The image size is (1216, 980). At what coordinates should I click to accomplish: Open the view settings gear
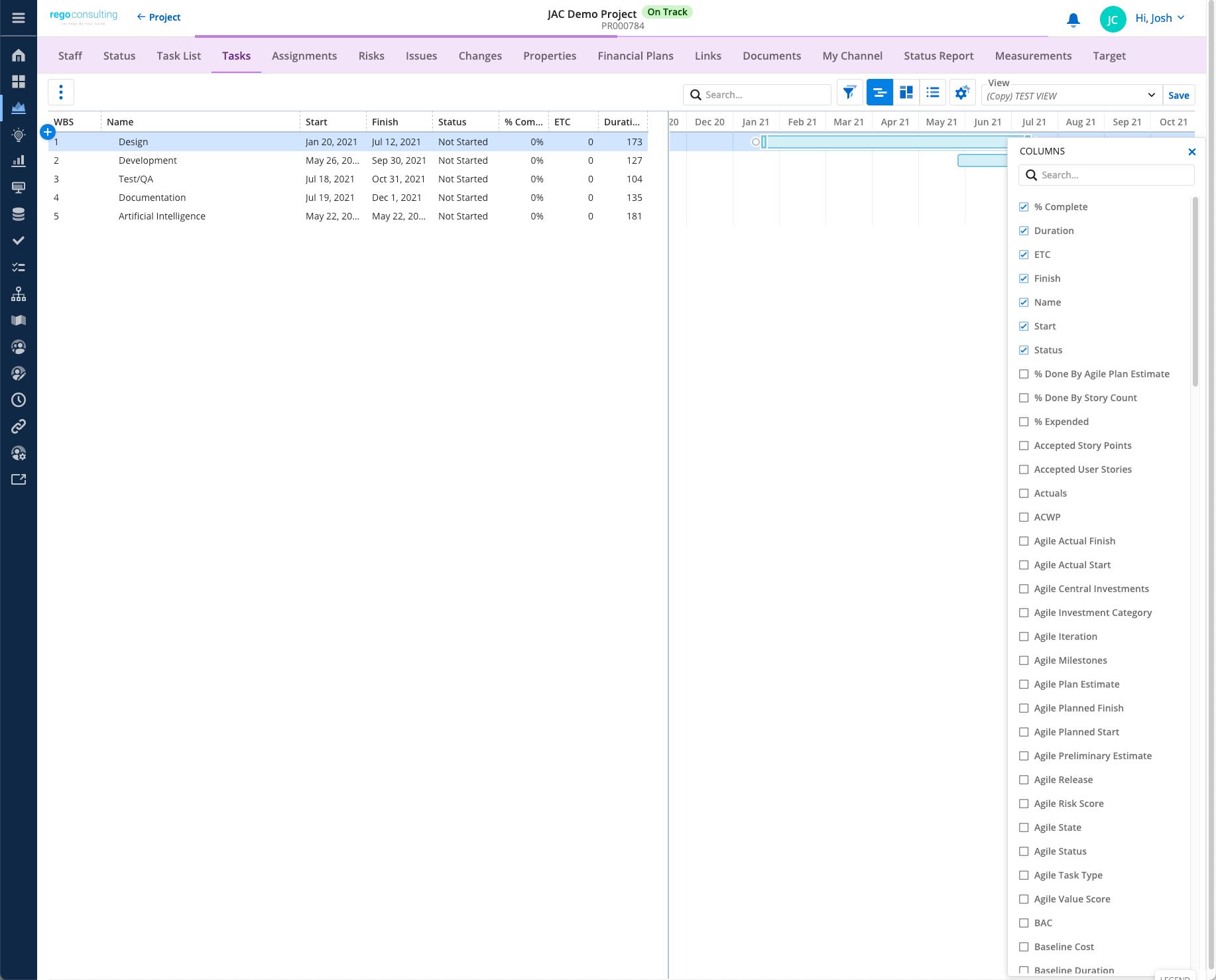click(x=962, y=93)
